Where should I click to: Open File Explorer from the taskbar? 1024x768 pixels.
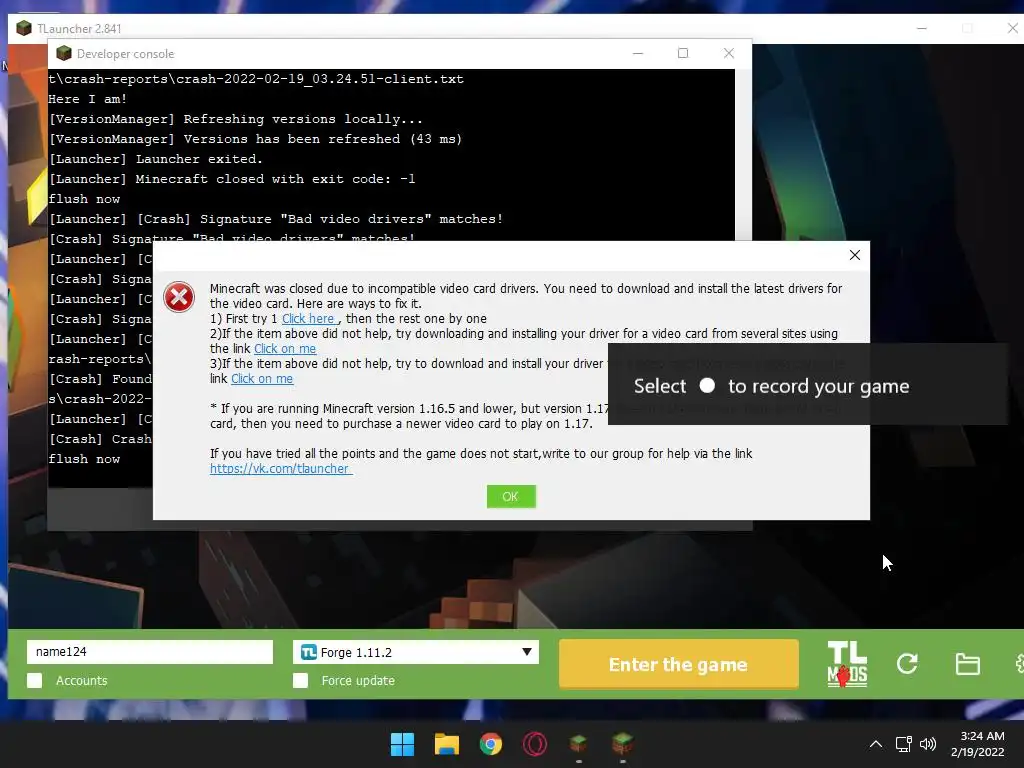pos(447,744)
